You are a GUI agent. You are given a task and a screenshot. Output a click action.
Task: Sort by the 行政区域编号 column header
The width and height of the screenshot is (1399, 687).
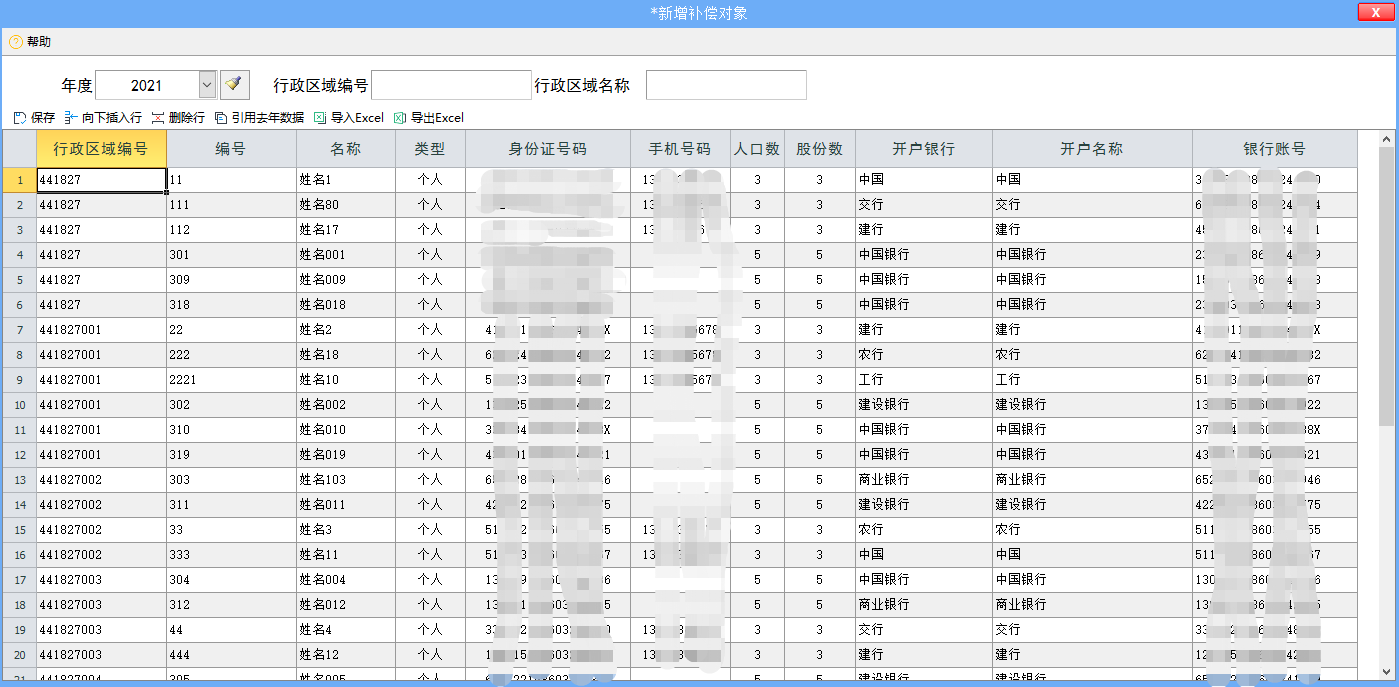coord(101,149)
